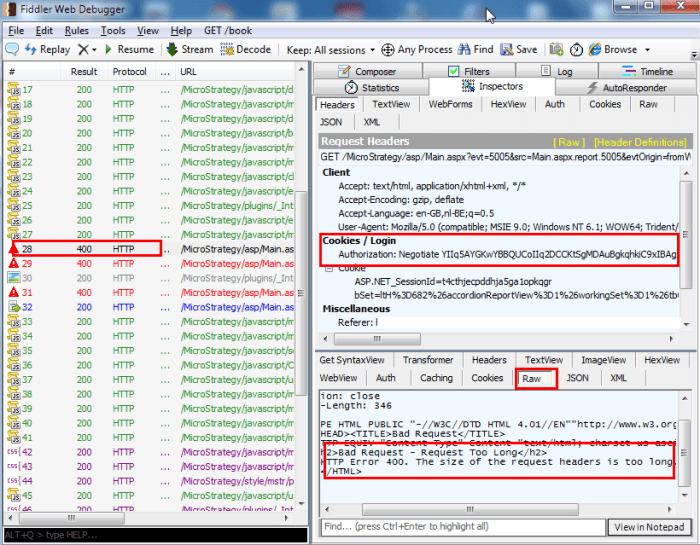Open response Caching tab

436,378
